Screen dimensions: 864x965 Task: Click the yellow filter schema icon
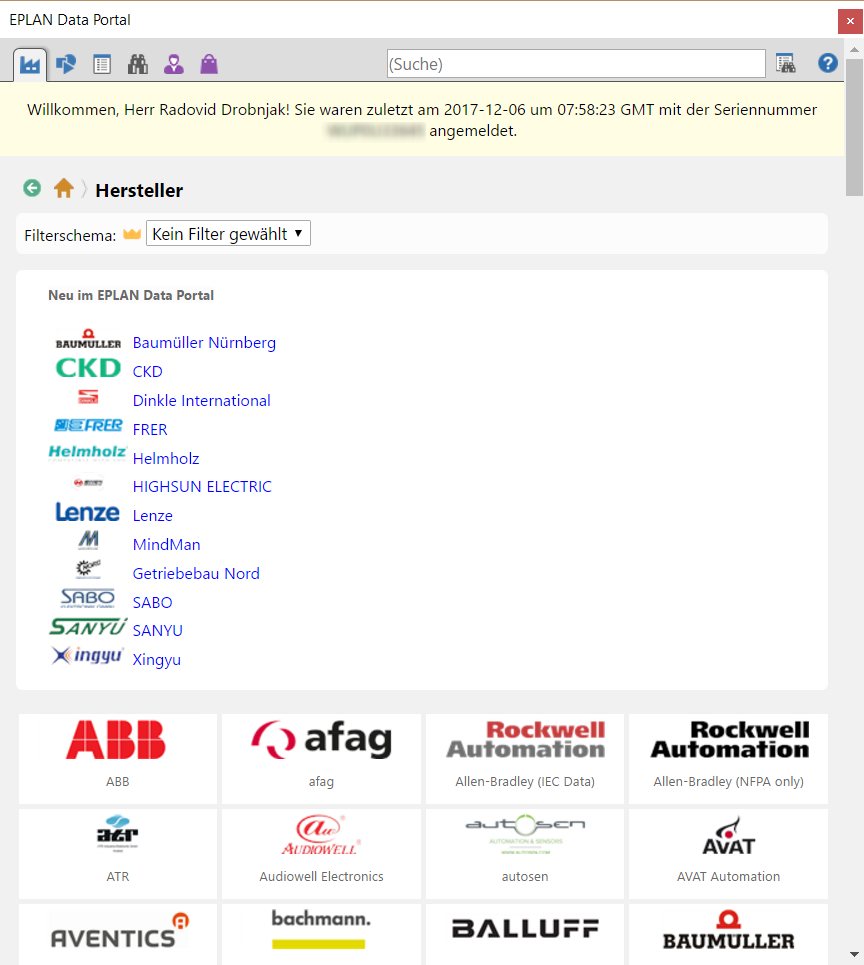tap(132, 232)
